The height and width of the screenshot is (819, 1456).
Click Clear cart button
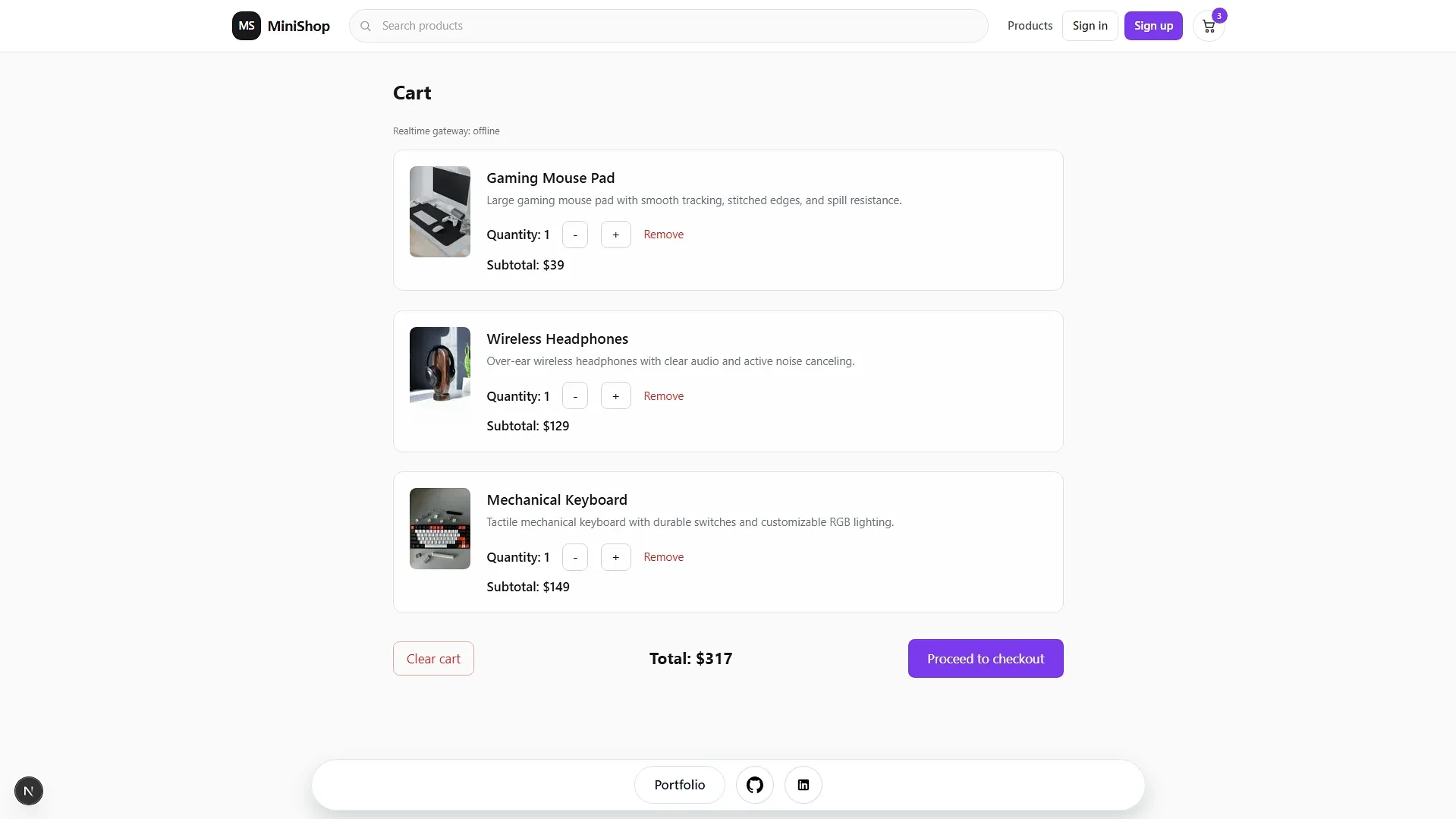click(x=433, y=659)
